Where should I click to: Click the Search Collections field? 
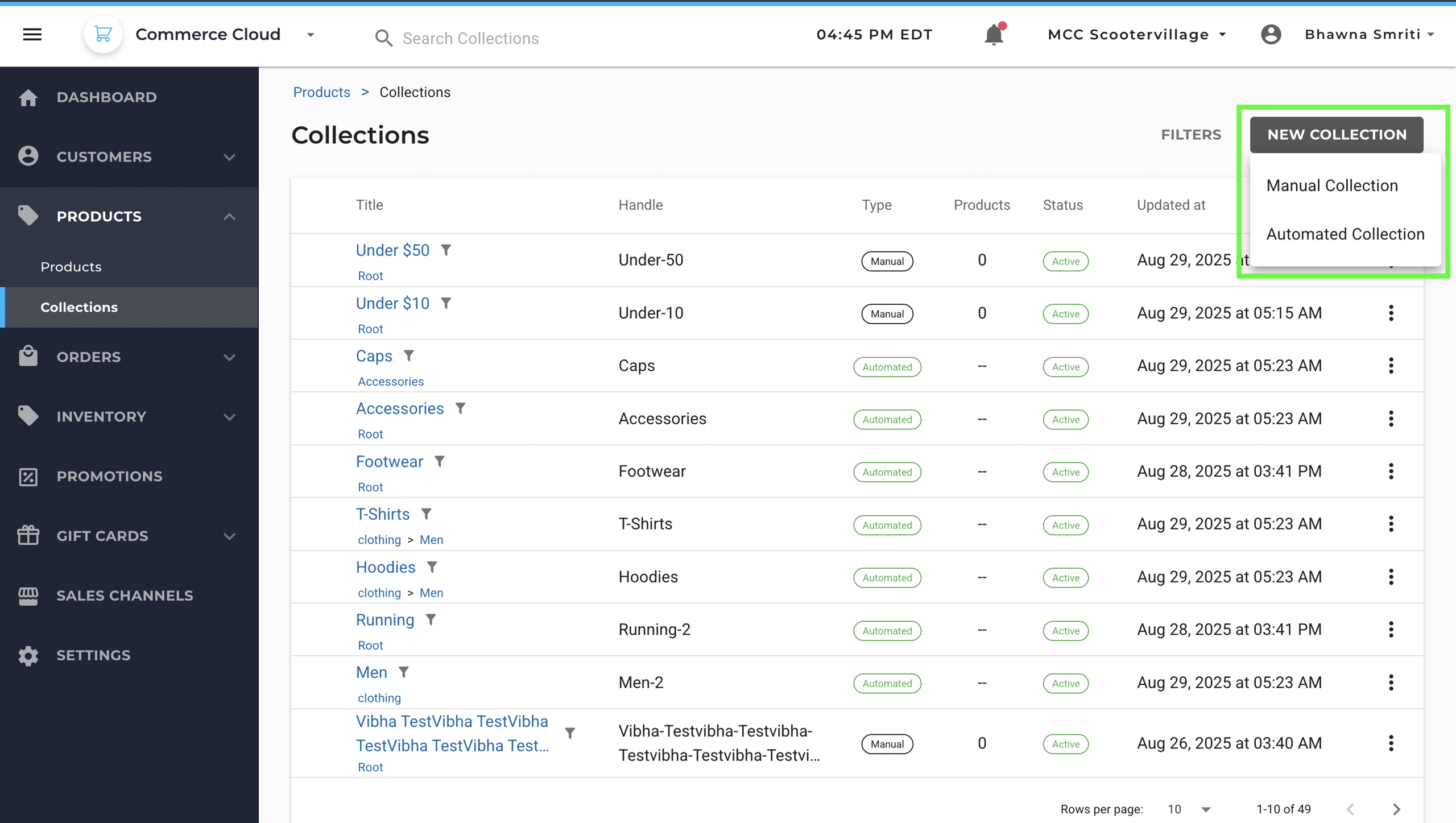[x=470, y=38]
